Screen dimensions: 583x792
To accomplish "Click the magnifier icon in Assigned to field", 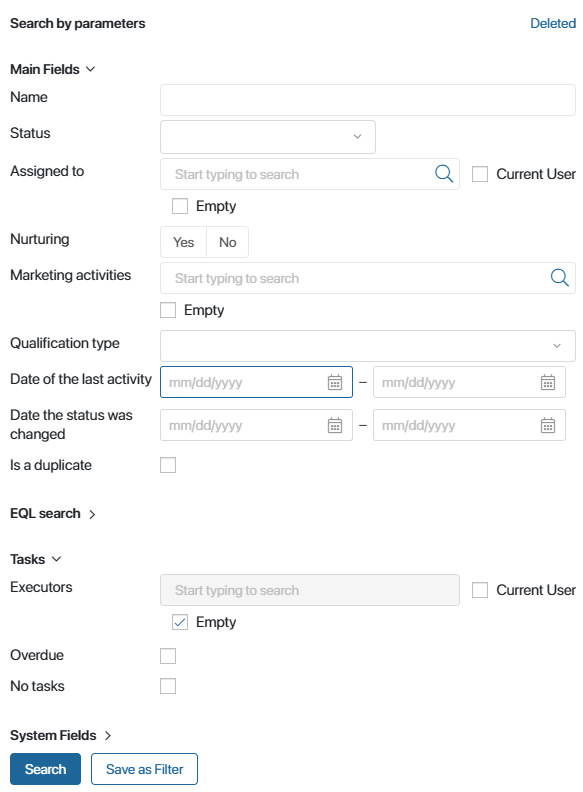I will coord(444,174).
